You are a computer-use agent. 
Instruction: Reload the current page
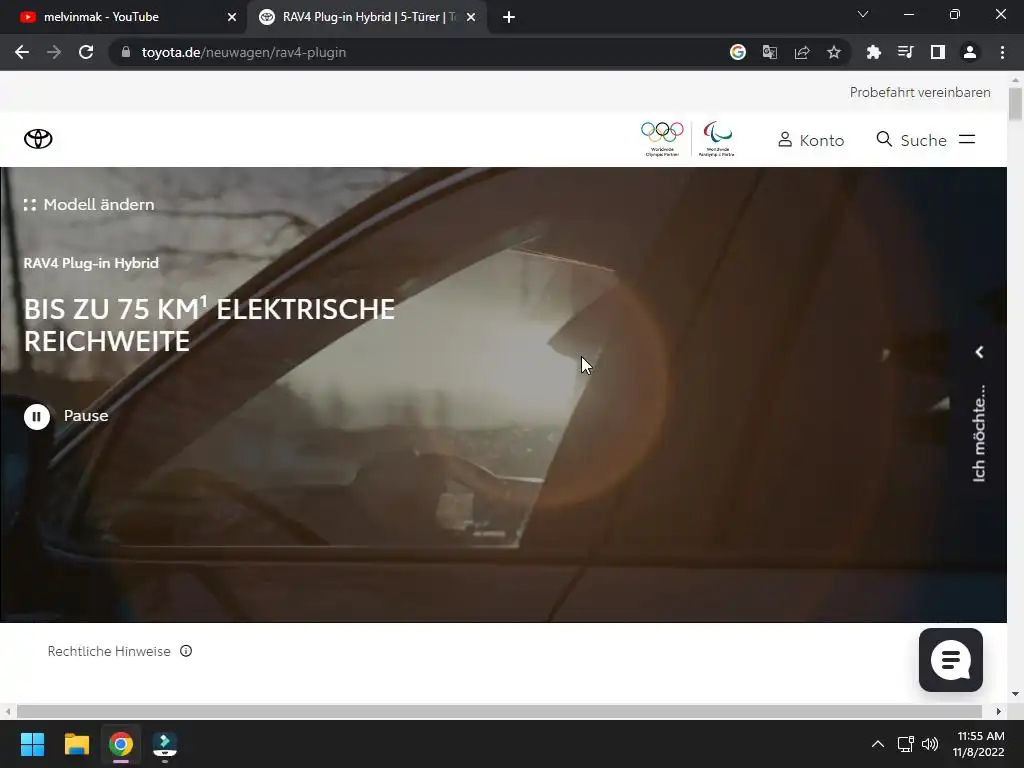[x=86, y=52]
